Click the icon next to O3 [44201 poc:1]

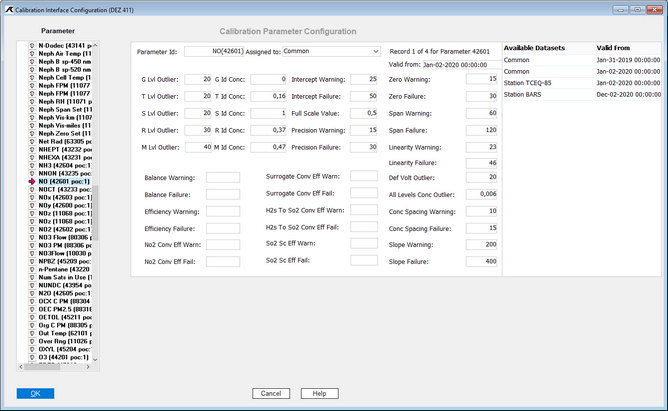click(x=32, y=357)
